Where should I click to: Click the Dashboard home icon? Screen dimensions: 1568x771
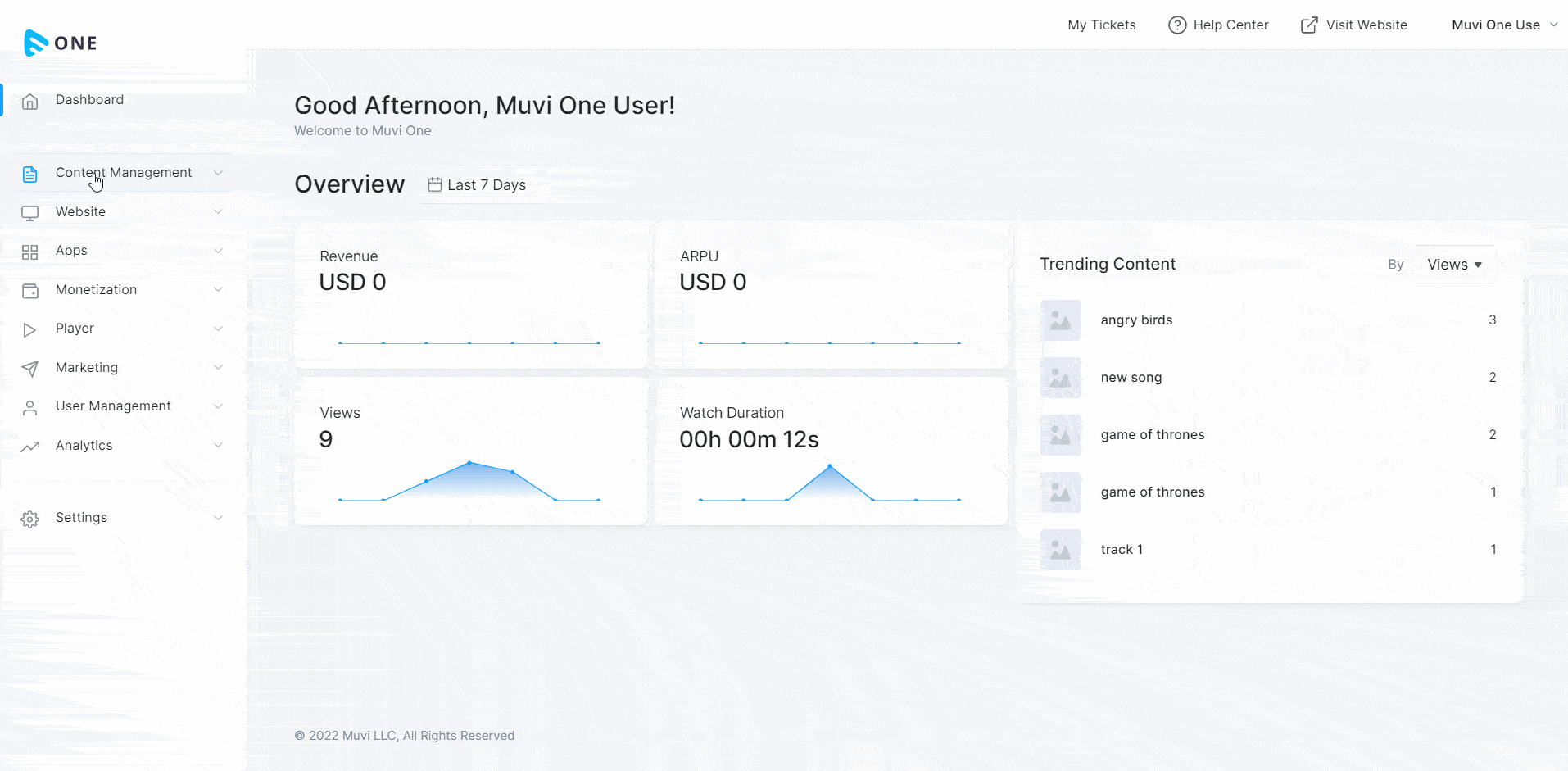(30, 101)
